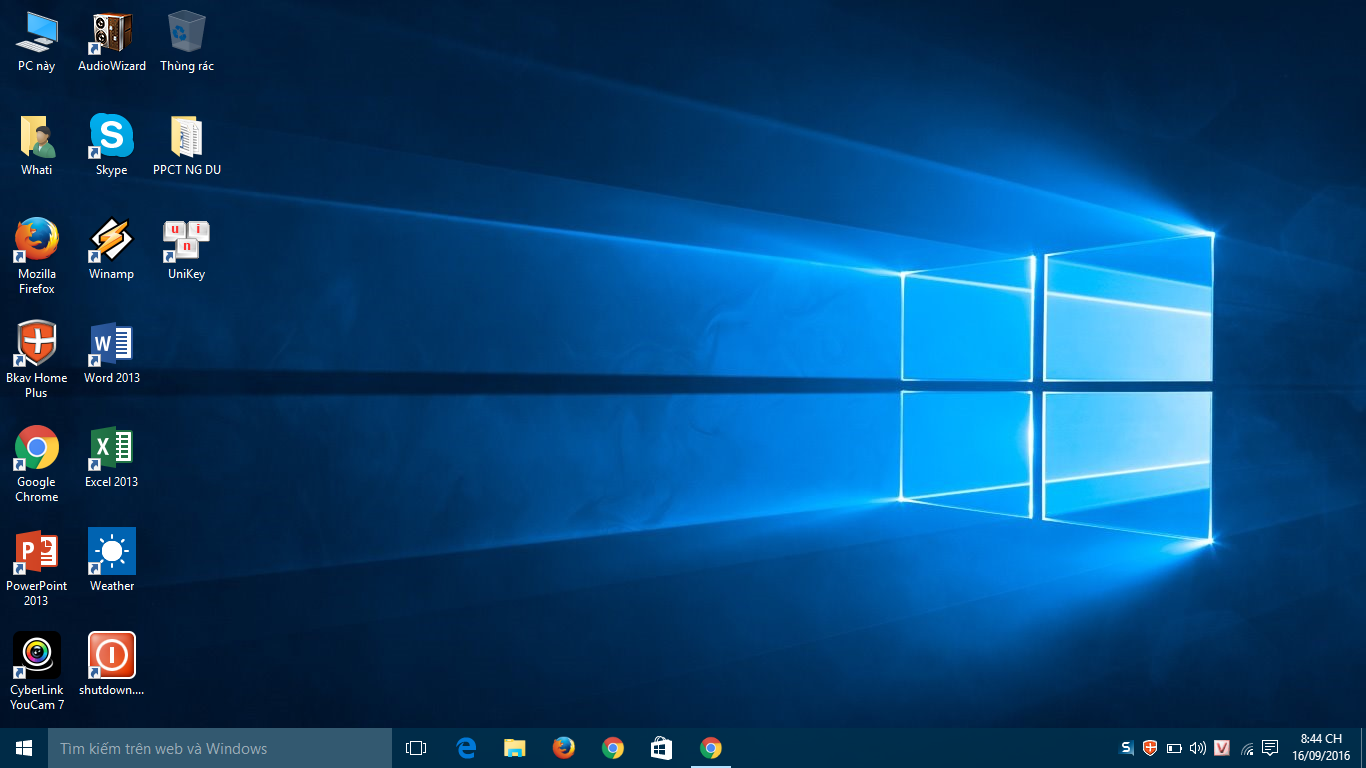Click the UniKey desktop shortcut

186,241
